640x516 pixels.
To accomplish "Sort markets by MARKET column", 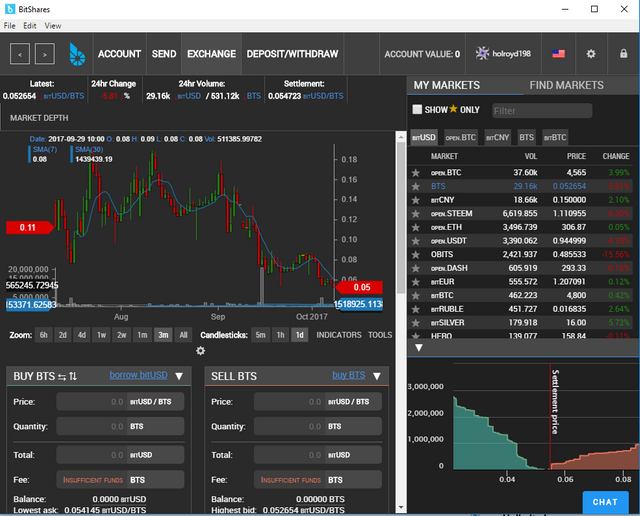I will (444, 156).
